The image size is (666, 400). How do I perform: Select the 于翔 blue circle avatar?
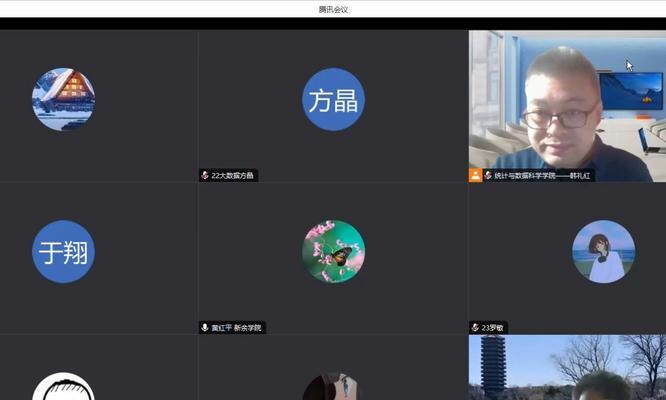(64, 251)
